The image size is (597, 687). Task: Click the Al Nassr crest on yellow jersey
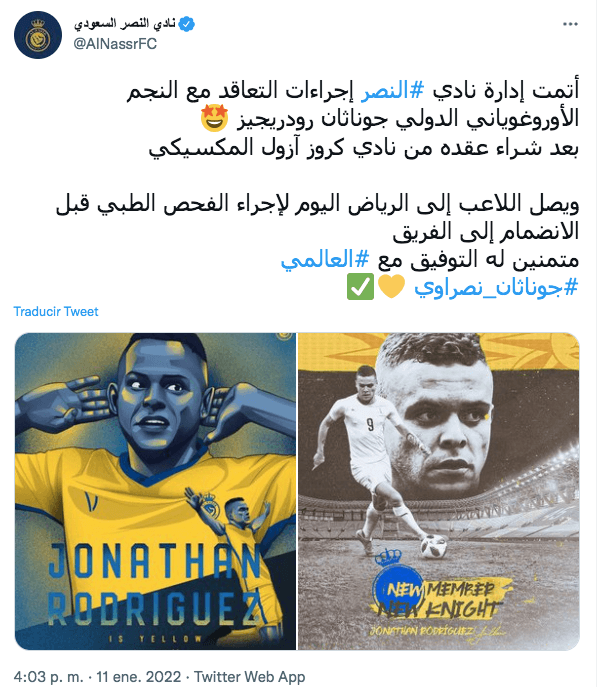pyautogui.click(x=209, y=503)
